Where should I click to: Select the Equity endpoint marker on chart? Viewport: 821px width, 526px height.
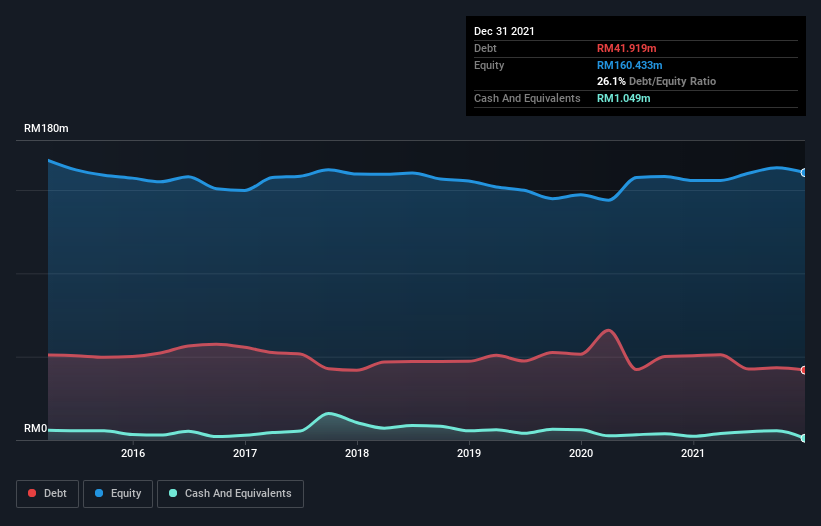pyautogui.click(x=804, y=173)
